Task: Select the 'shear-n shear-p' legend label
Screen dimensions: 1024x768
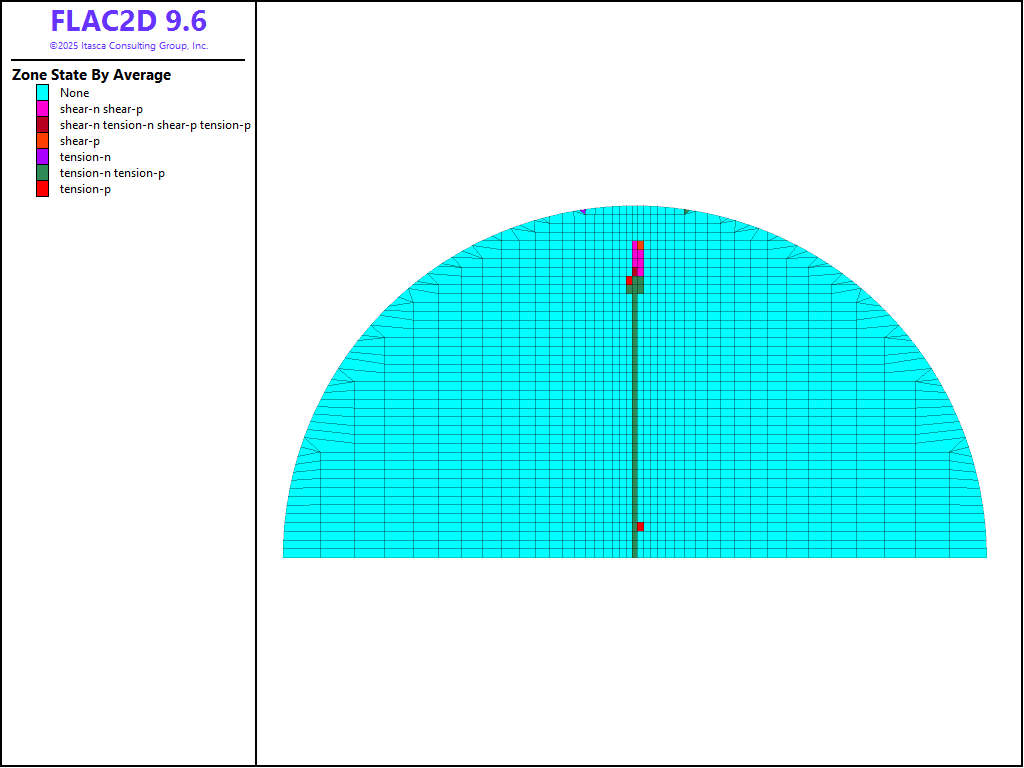Action: tap(101, 109)
